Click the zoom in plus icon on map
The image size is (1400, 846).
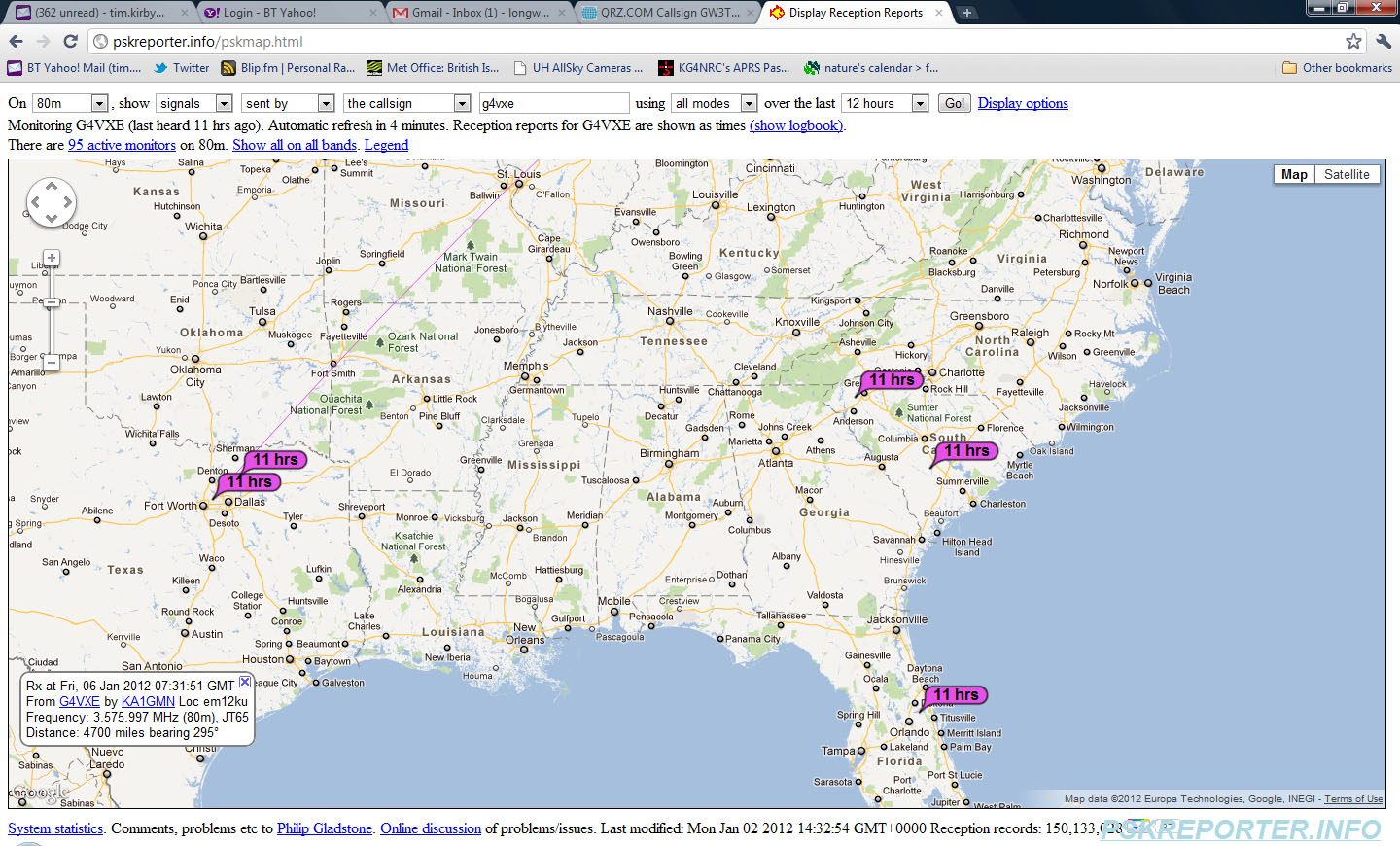51,258
